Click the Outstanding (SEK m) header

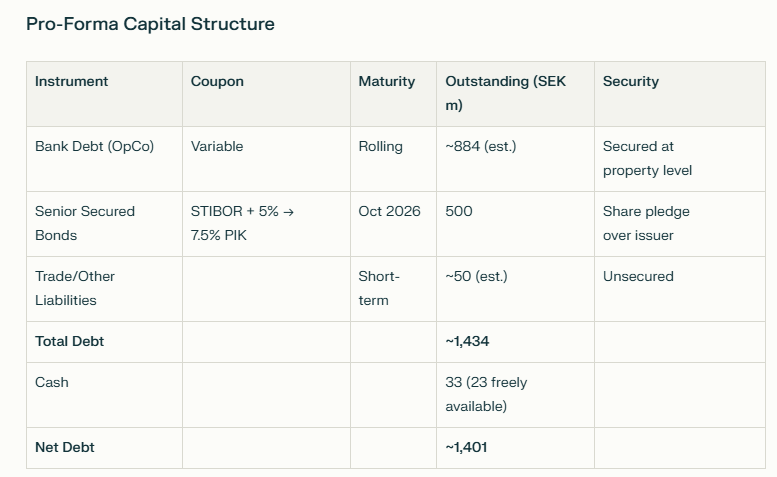505,93
